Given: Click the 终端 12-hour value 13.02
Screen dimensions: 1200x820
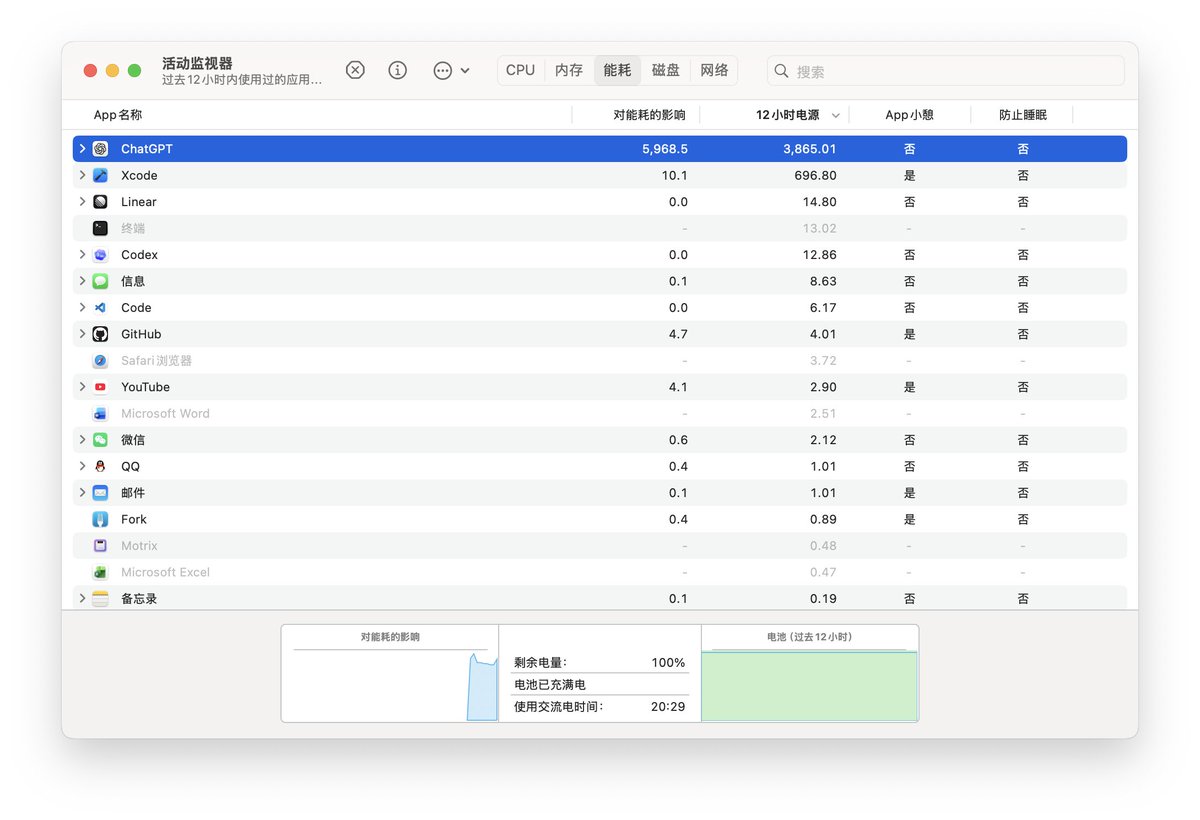Looking at the screenshot, I should click(x=820, y=228).
